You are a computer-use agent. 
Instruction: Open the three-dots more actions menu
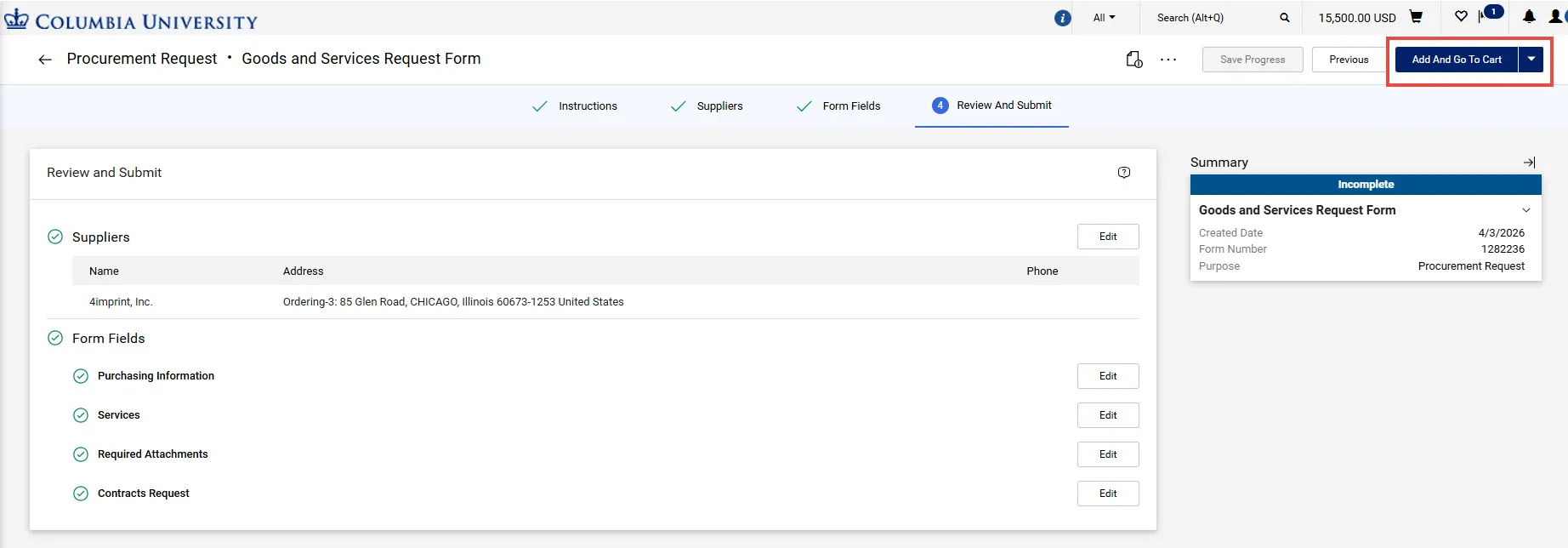point(1168,60)
